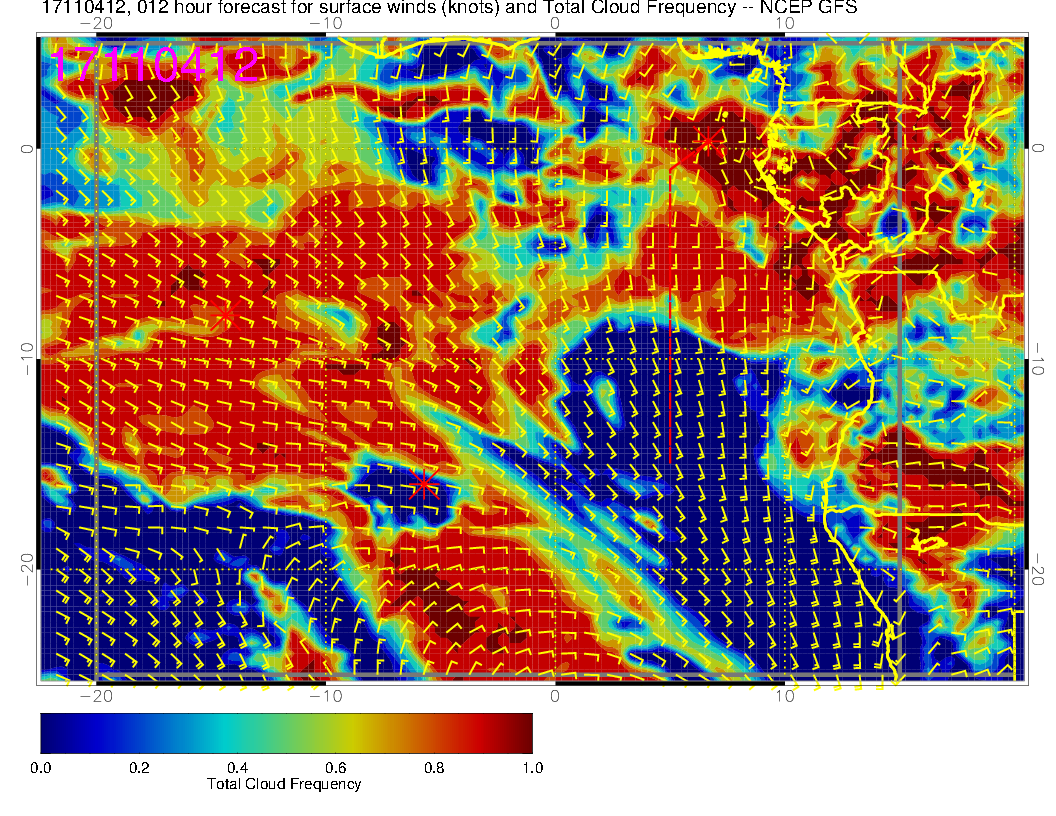1056x816 pixels.
Task: Click the 10 longitude label on the bottom axis
Action: pos(785,696)
